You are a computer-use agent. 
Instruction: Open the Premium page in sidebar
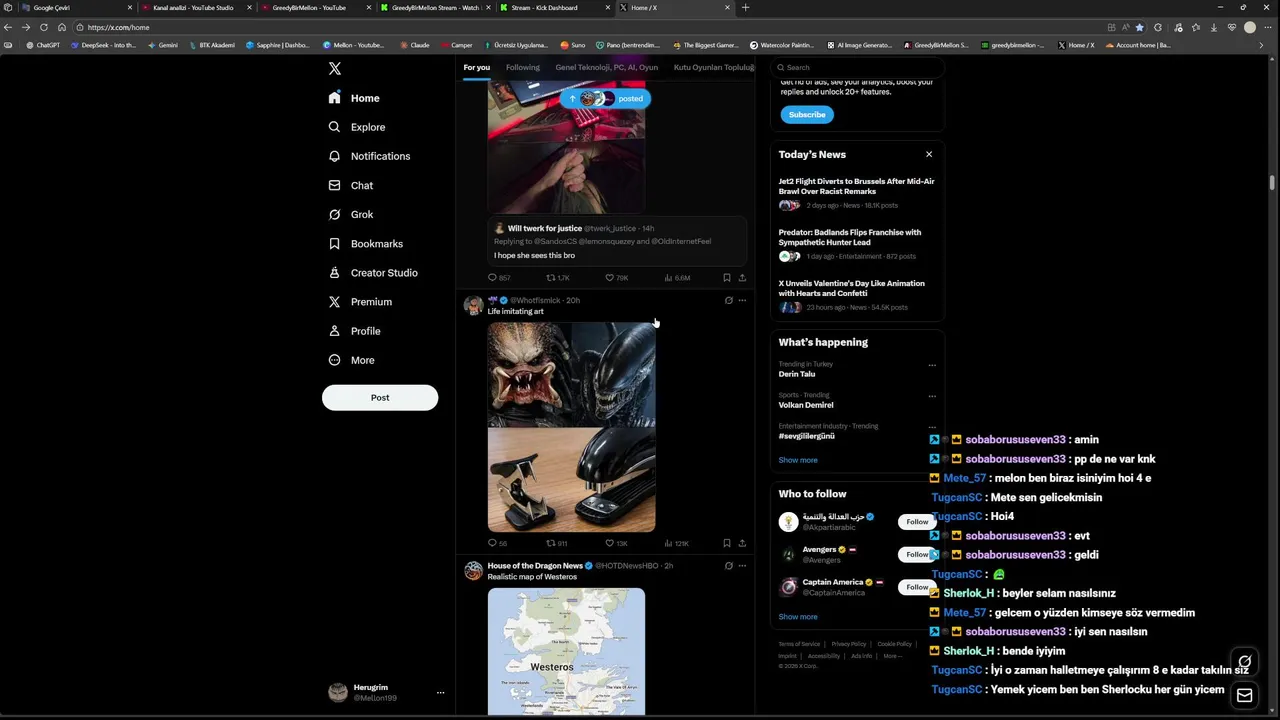[x=360, y=301]
